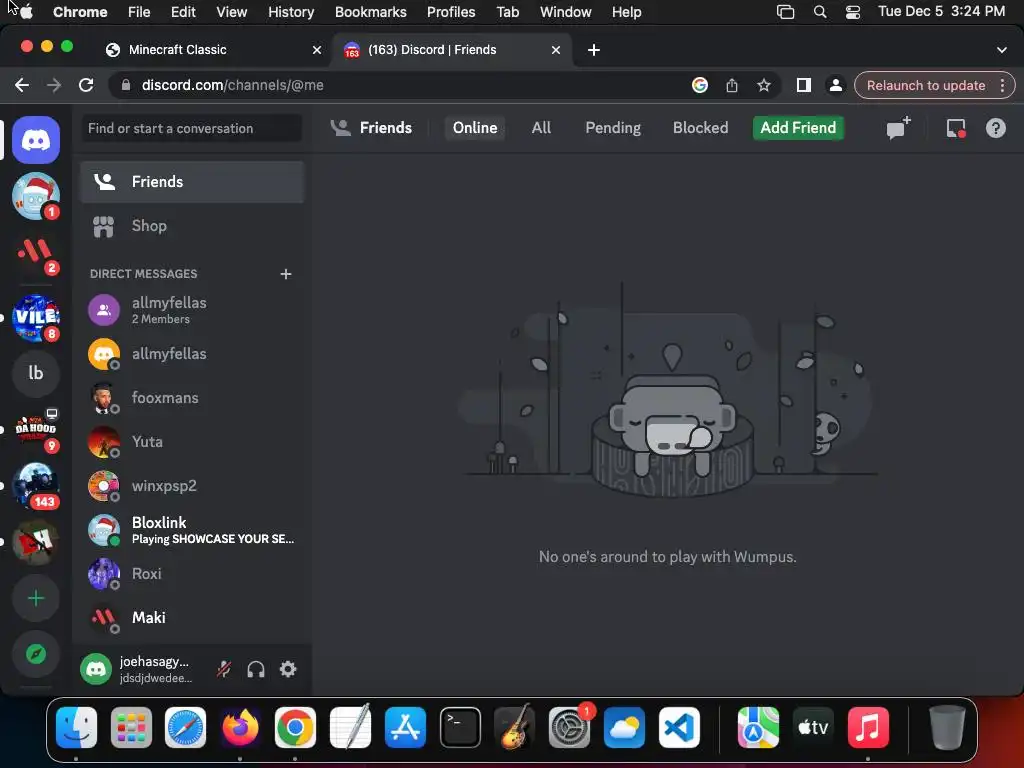This screenshot has height=768, width=1024.
Task: Open the 'lb' server icon
Action: click(36, 373)
